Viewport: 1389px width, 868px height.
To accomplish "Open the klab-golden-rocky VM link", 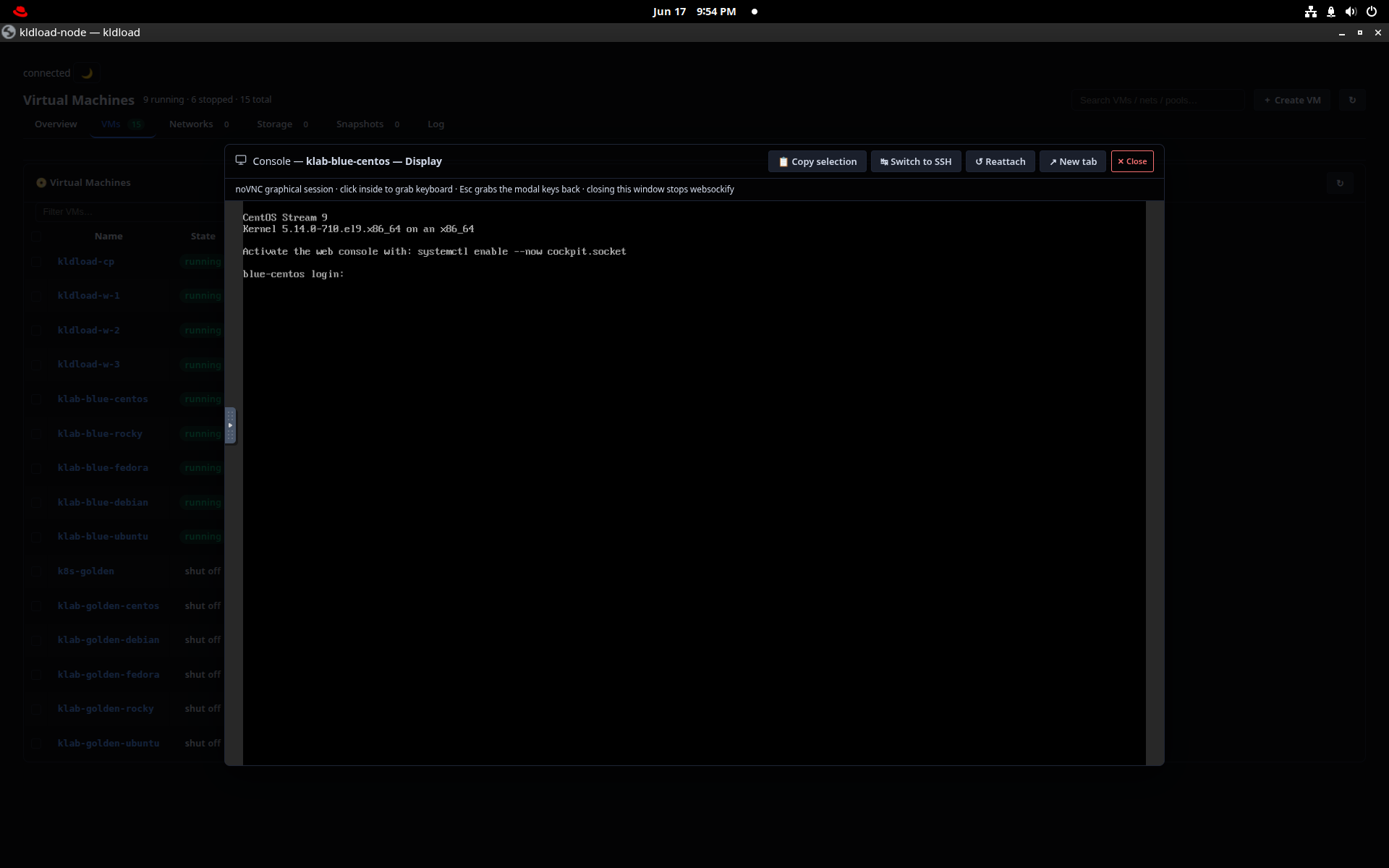I will pyautogui.click(x=106, y=709).
